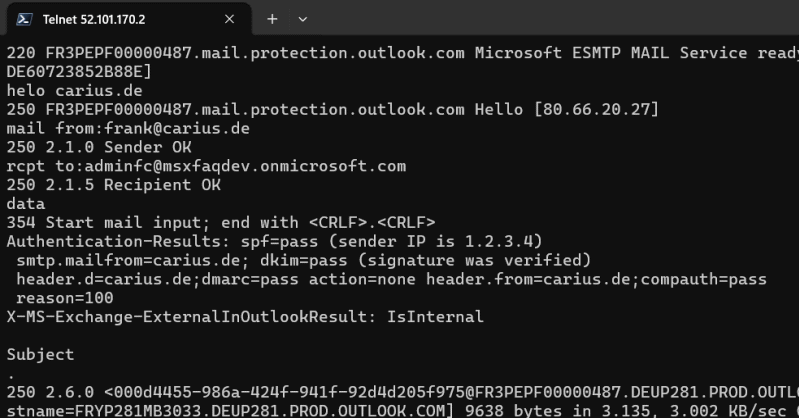Click the 'data' command line

[x=25, y=204]
